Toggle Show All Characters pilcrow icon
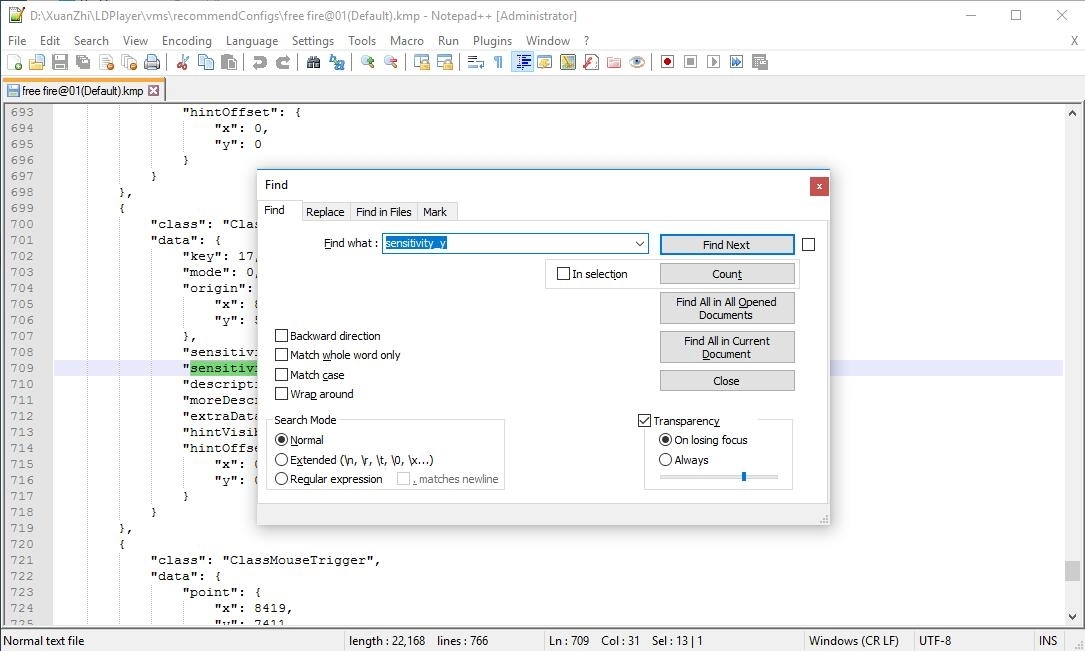 498,62
